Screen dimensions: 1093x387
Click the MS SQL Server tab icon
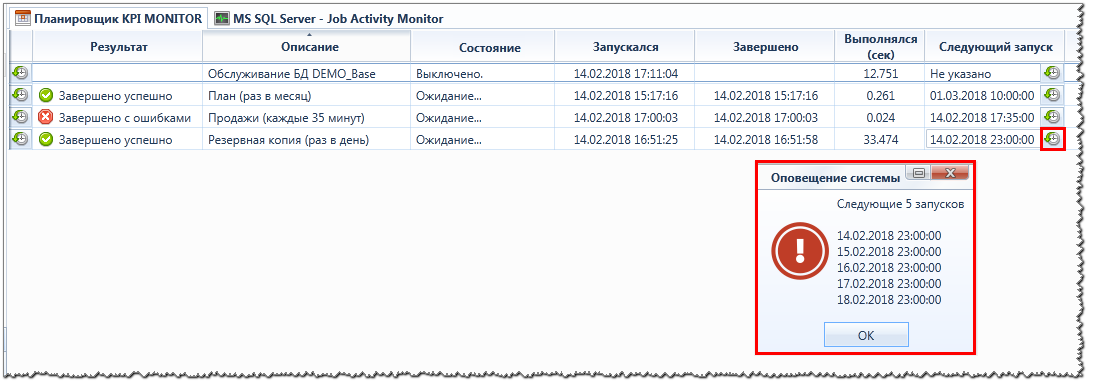tap(222, 19)
